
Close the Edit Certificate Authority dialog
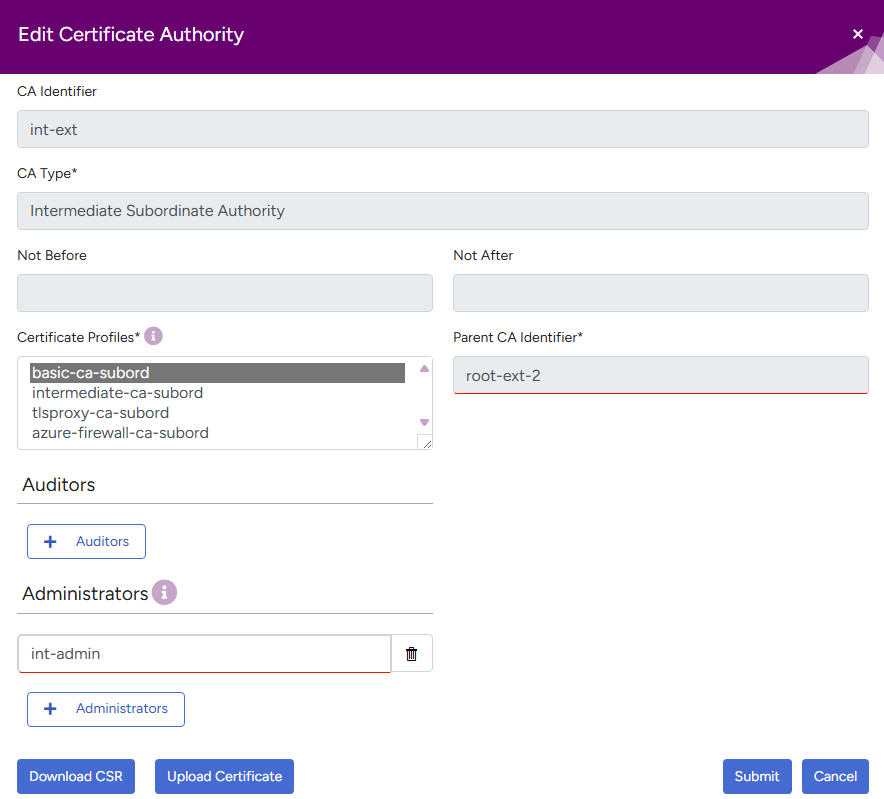tap(857, 34)
